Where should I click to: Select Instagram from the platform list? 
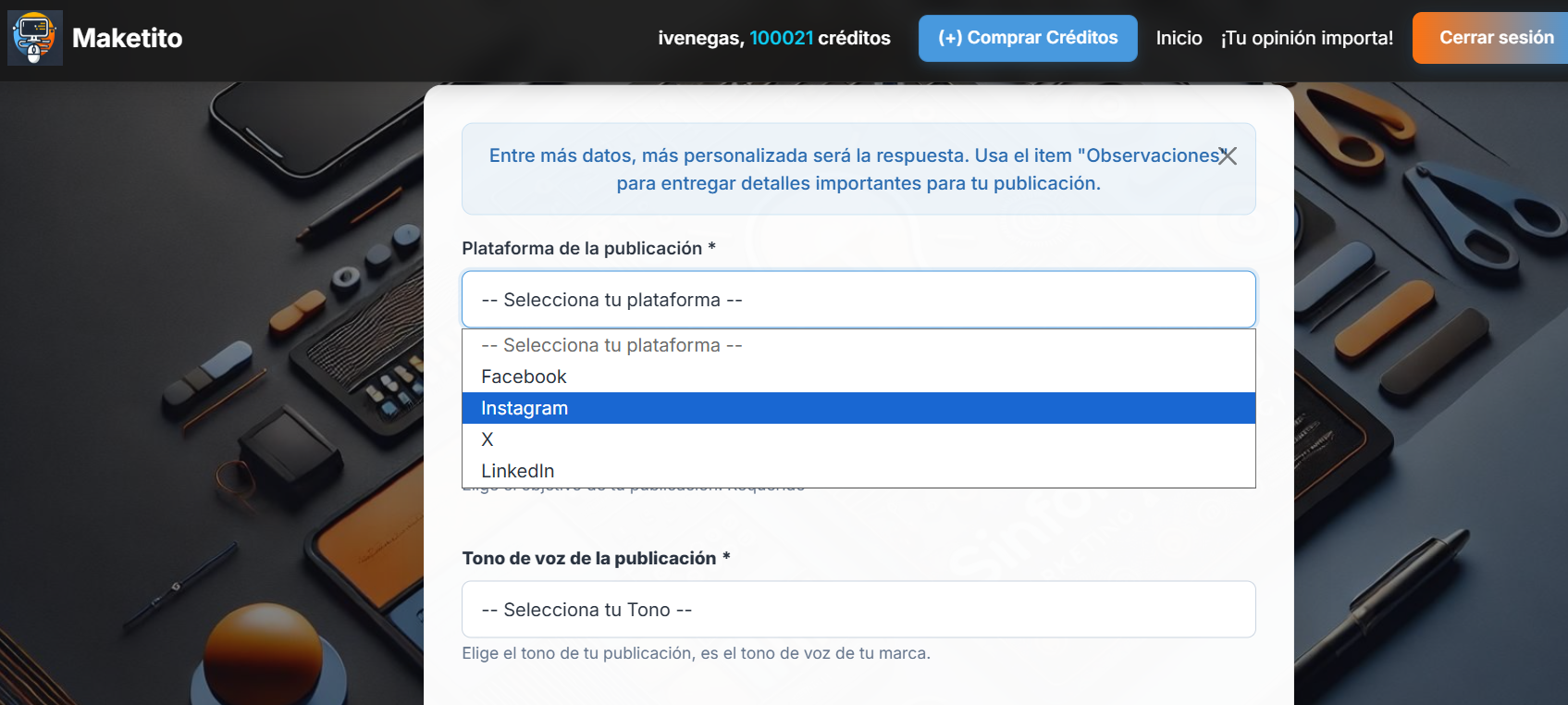(x=858, y=408)
